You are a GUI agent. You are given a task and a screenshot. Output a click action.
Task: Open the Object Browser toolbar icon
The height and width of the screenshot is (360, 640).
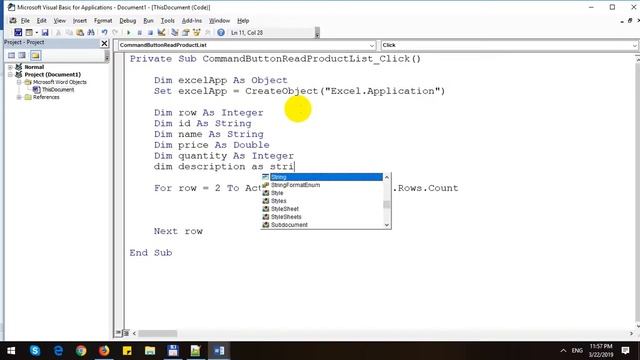point(196,32)
